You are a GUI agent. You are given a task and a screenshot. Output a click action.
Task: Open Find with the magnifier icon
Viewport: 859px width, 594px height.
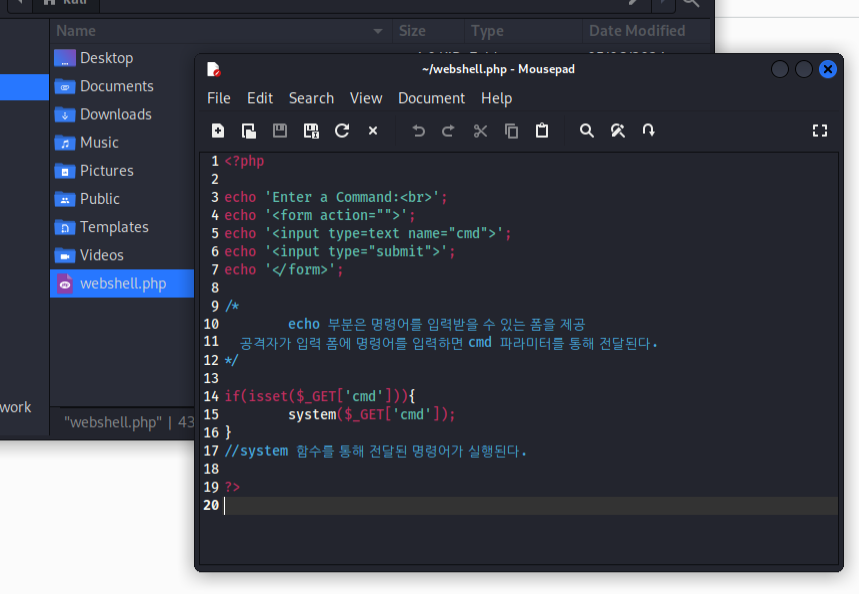[587, 130]
